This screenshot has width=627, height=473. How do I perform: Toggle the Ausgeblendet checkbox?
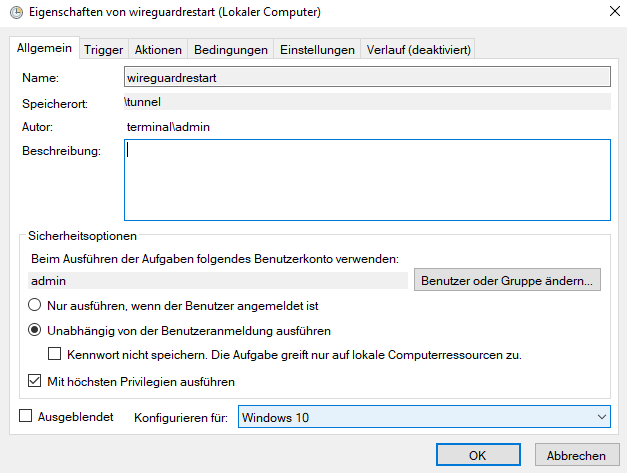point(27,416)
